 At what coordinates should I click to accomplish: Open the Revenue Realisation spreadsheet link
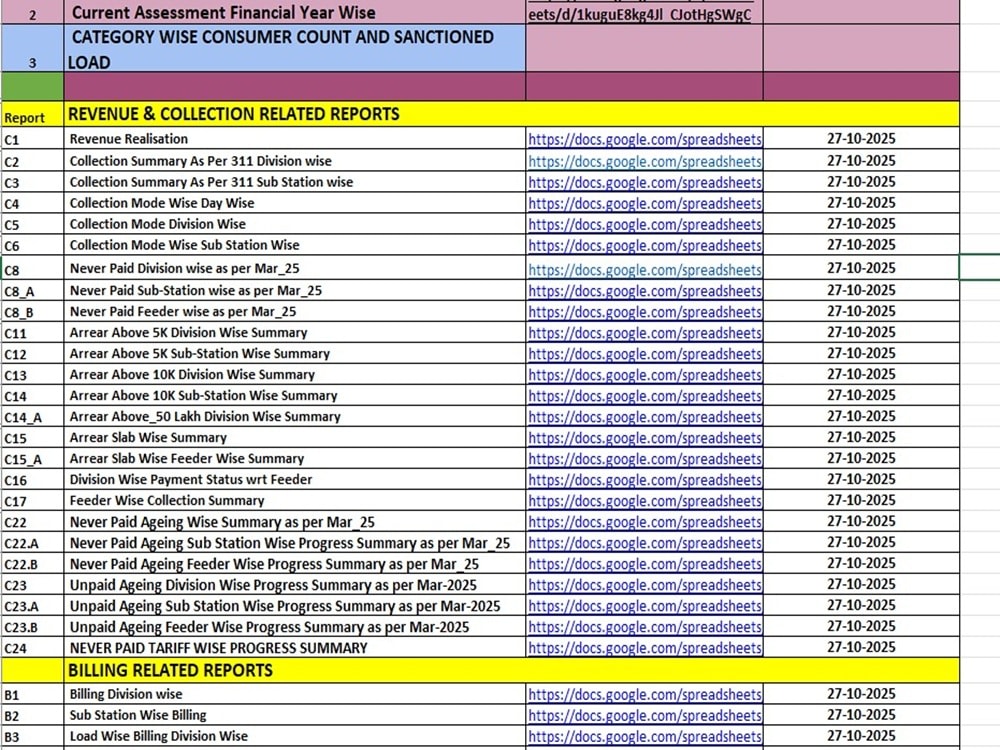coord(645,139)
